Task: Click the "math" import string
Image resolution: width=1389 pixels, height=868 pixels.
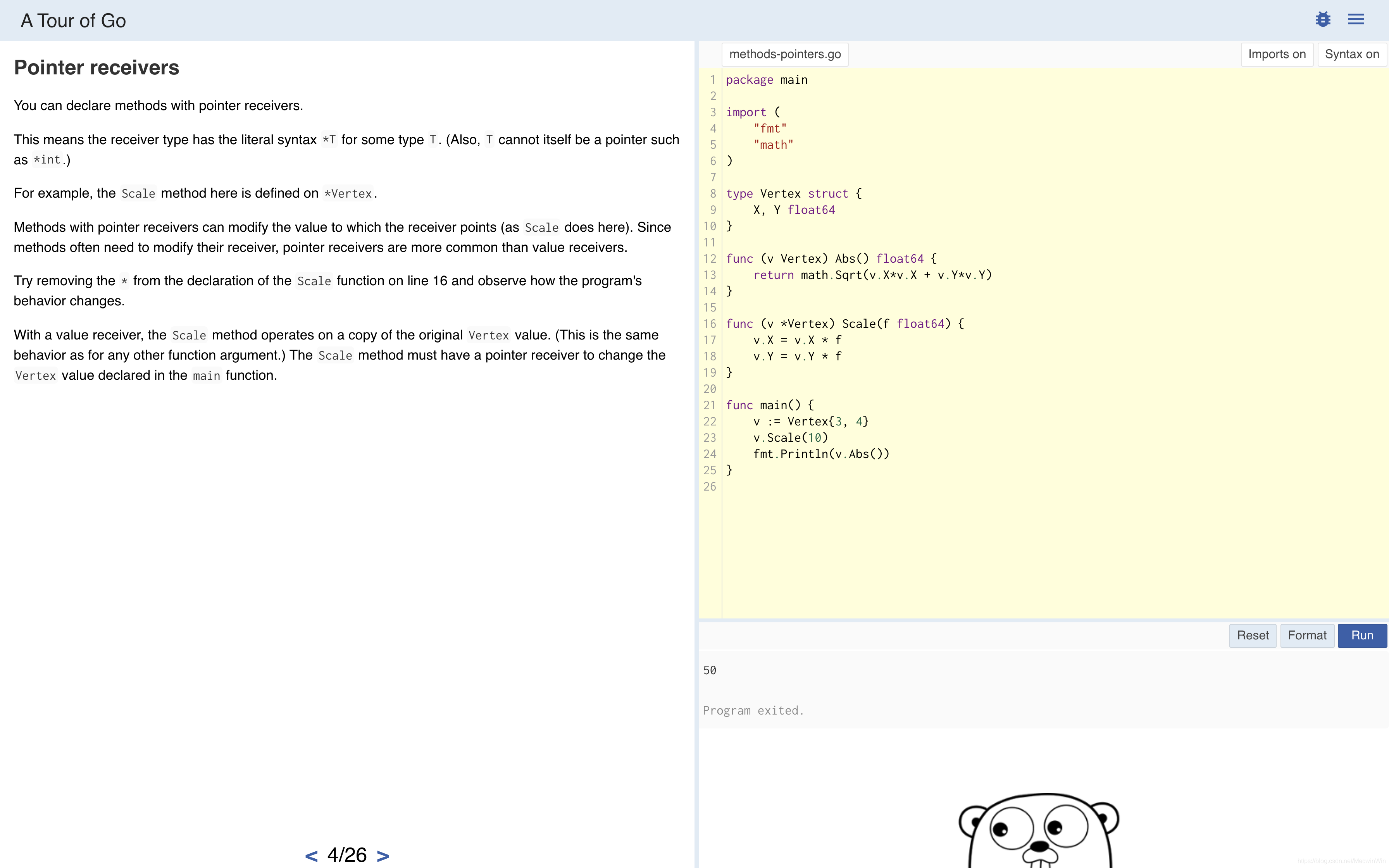Action: coord(773,145)
